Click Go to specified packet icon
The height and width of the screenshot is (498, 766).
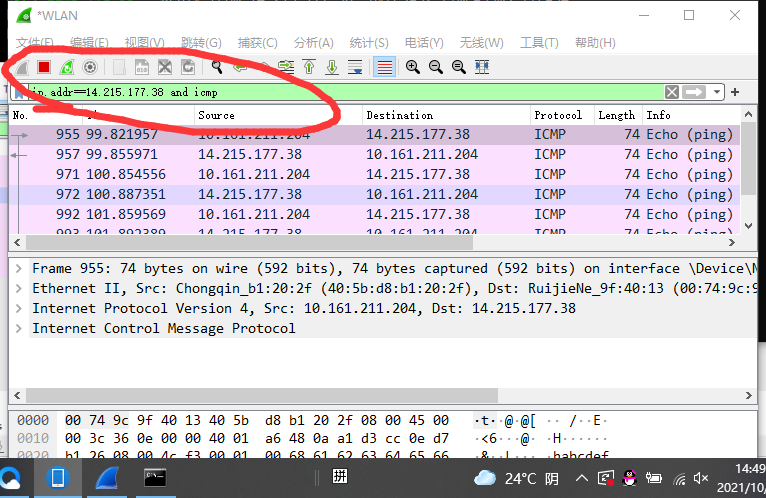coord(286,67)
